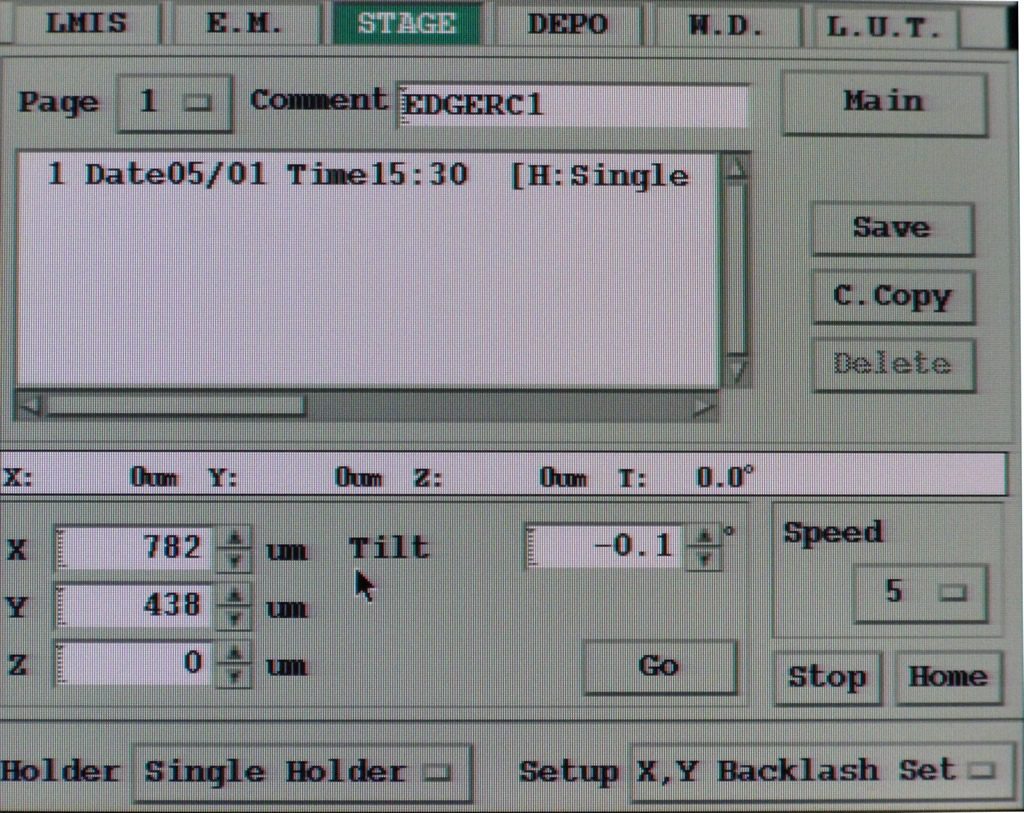
Task: Switch to the DEPO tab
Action: pyautogui.click(x=567, y=24)
